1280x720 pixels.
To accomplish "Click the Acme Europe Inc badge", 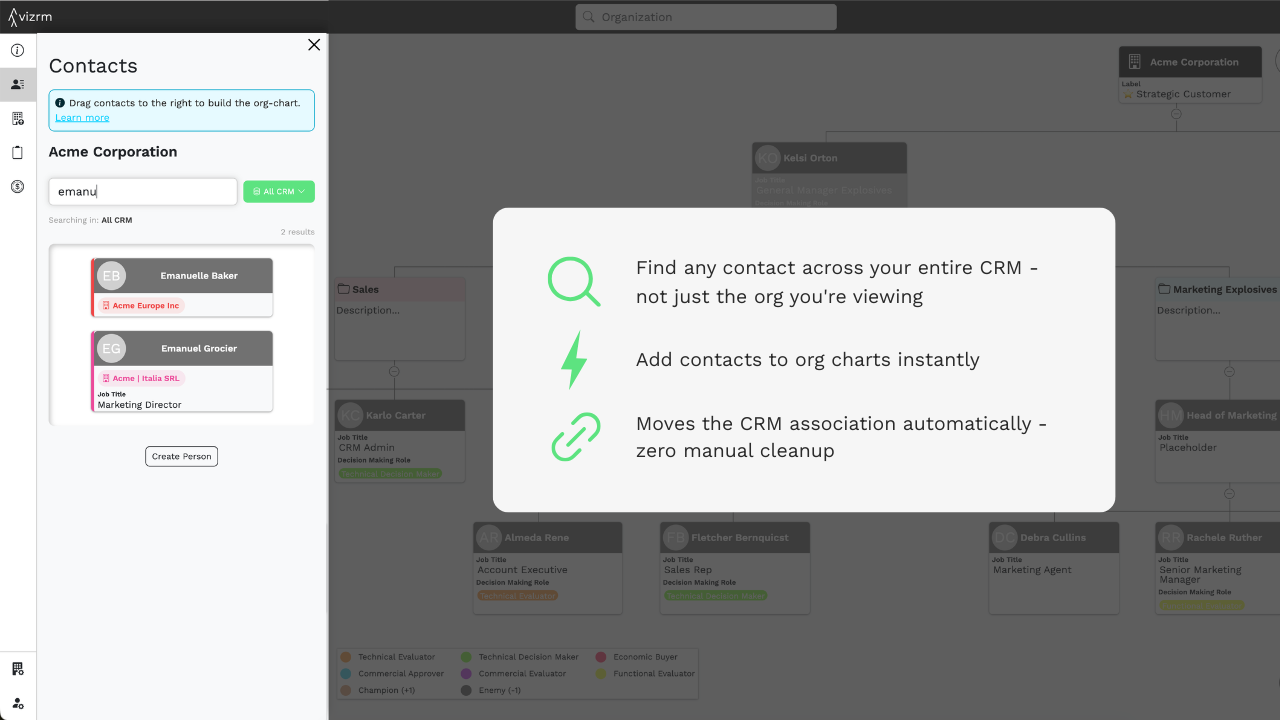I will 142,305.
